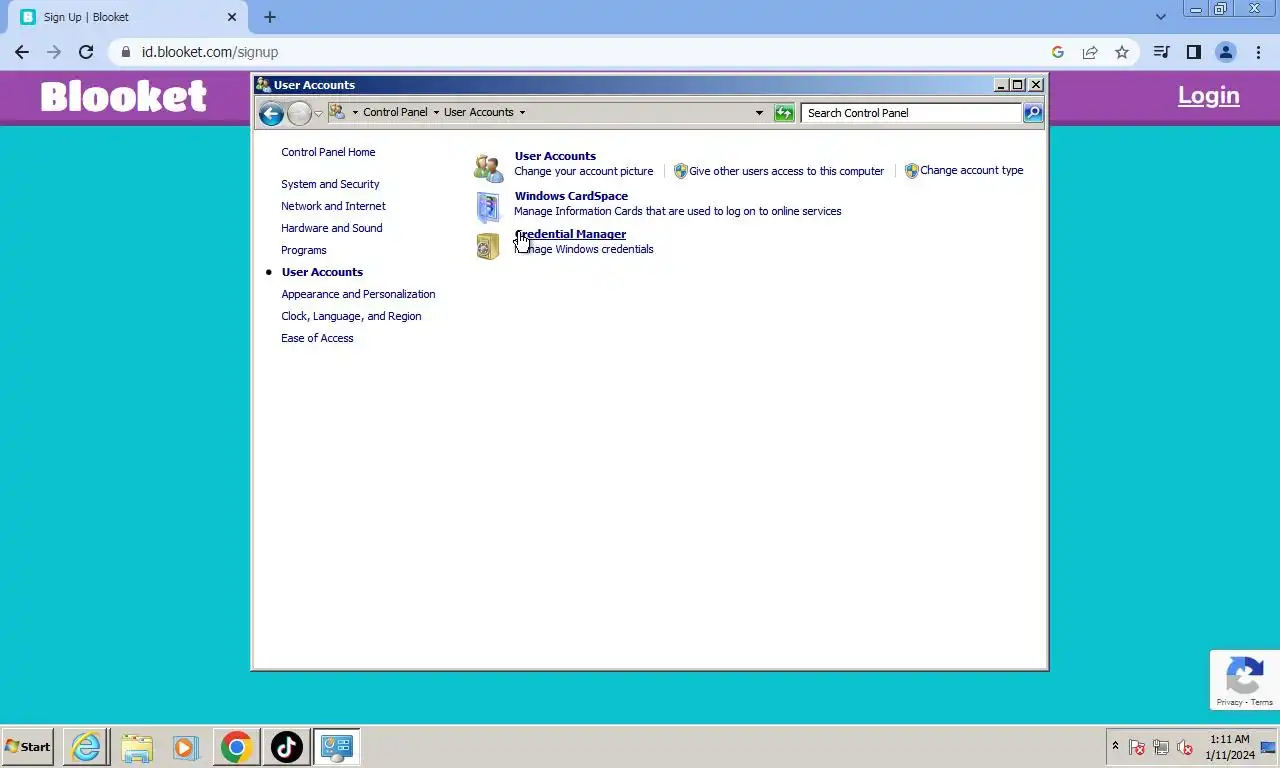The image size is (1280, 768).
Task: Open Chrome media control icon
Action: [1161, 52]
